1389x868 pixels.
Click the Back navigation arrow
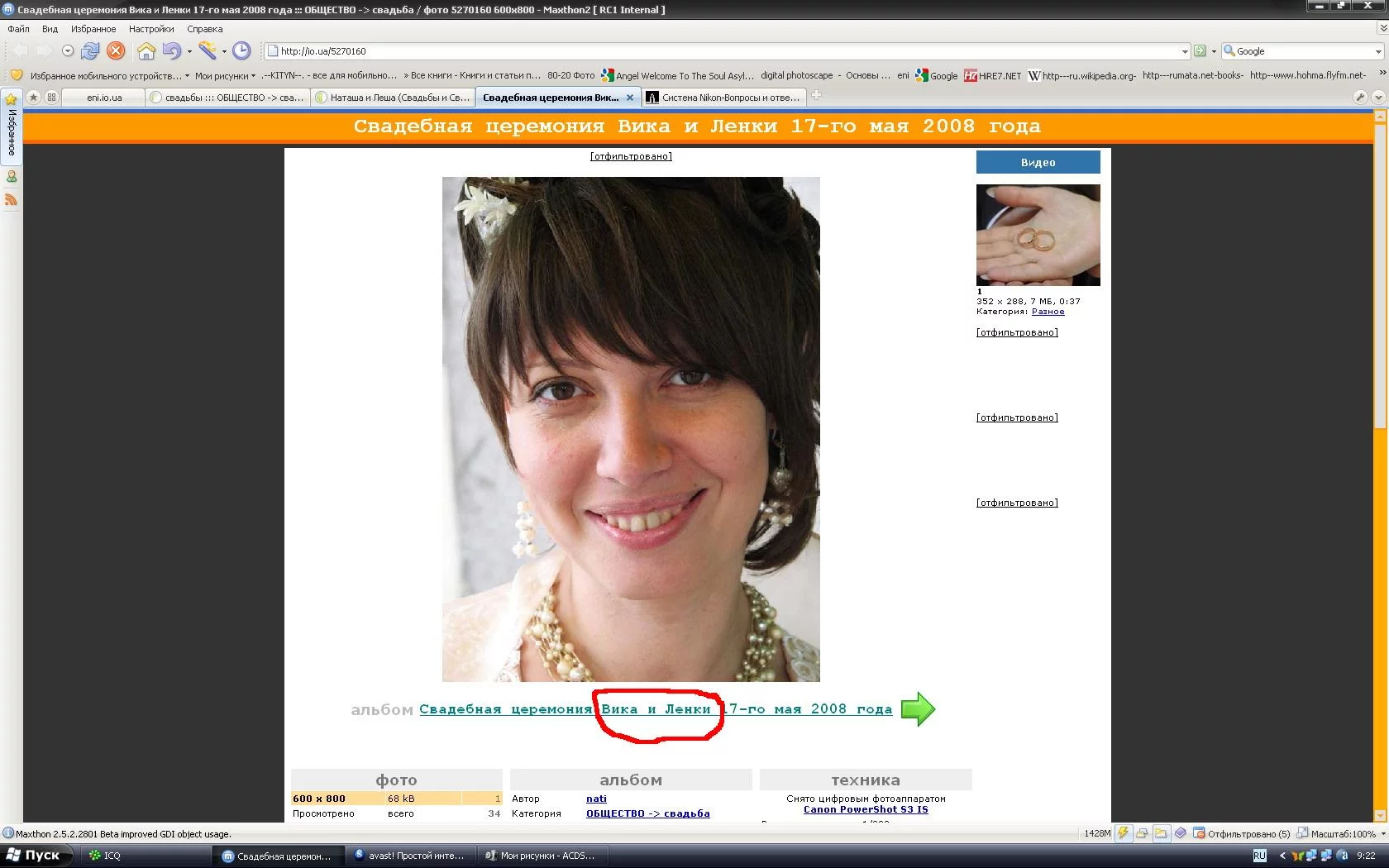tap(21, 50)
